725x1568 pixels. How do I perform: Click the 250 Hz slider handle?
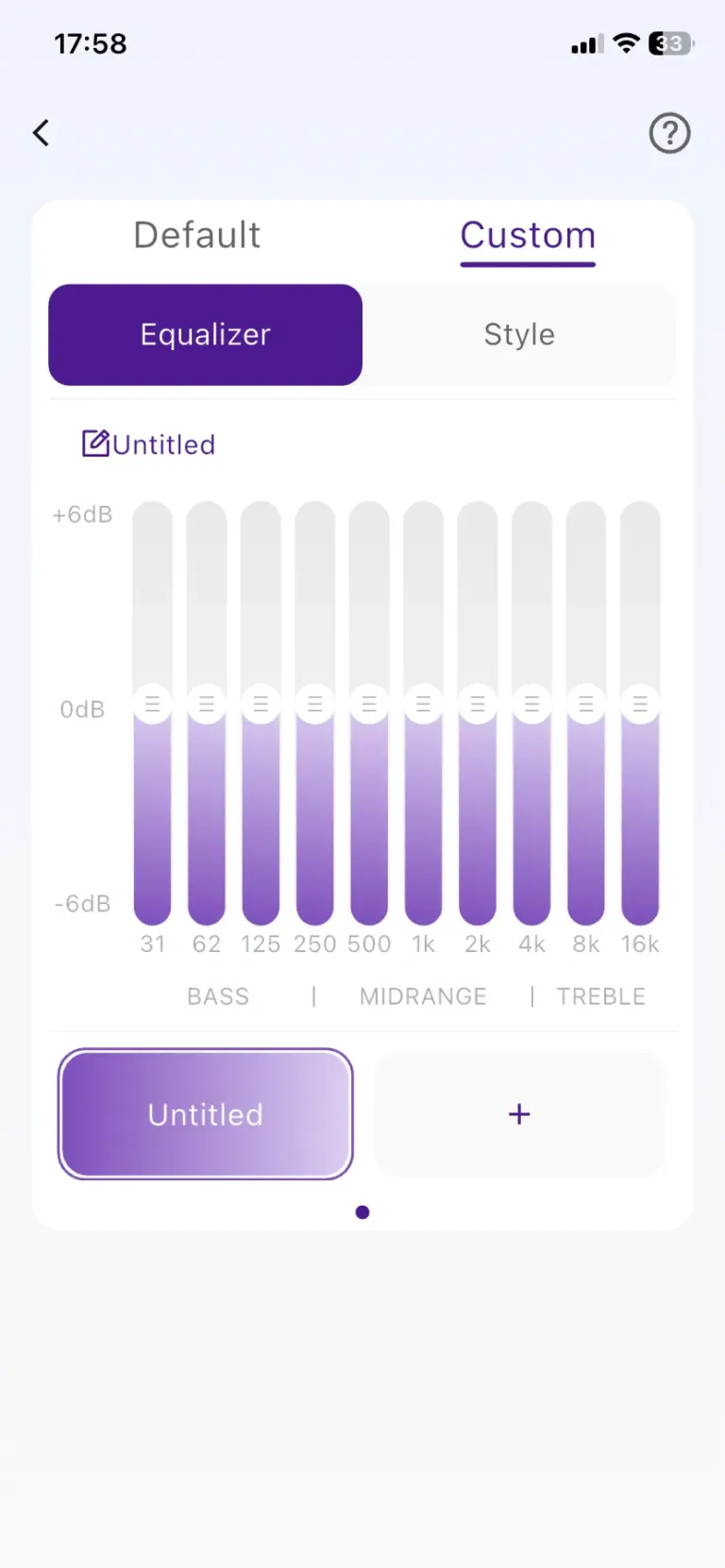pos(314,704)
